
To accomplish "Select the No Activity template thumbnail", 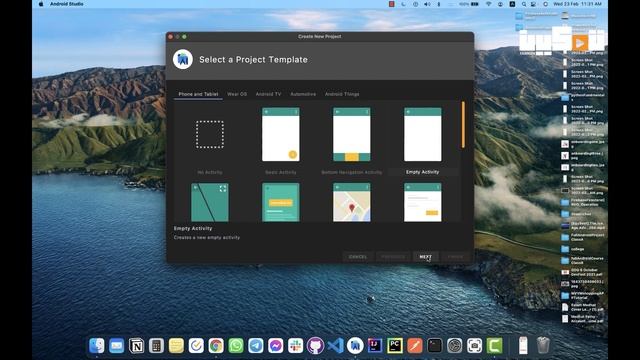I will coord(210,134).
